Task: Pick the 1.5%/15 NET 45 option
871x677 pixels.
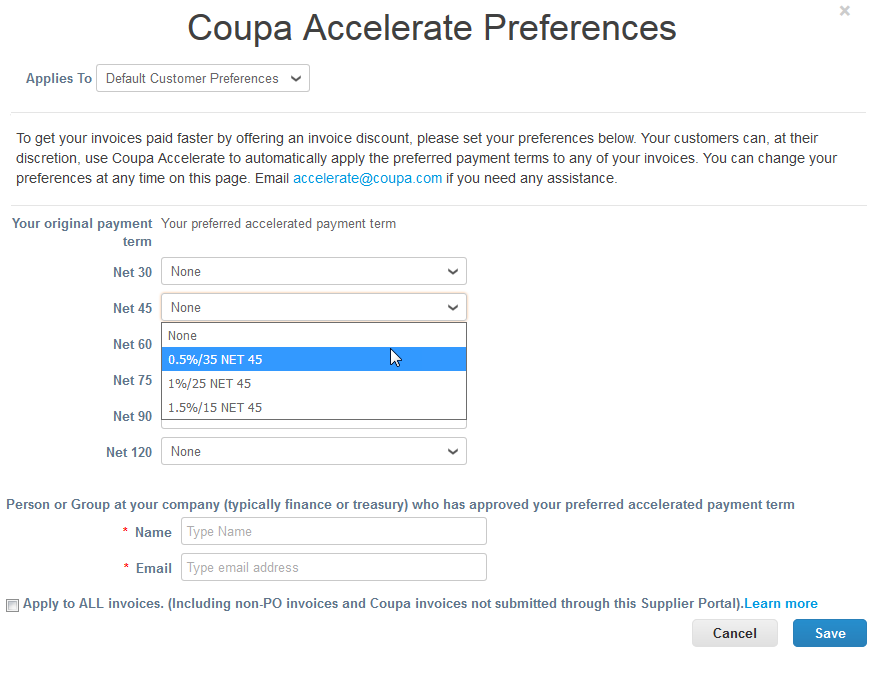Action: tap(314, 407)
